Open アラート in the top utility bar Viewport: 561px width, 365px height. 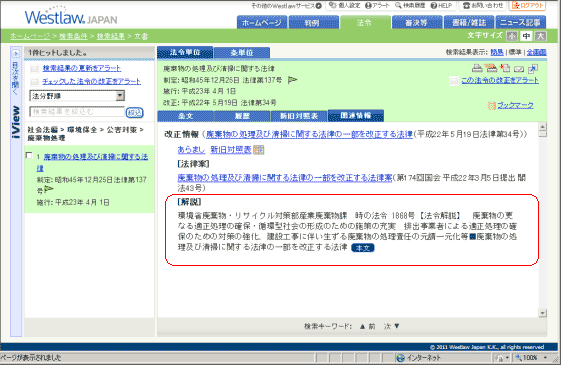(x=377, y=5)
